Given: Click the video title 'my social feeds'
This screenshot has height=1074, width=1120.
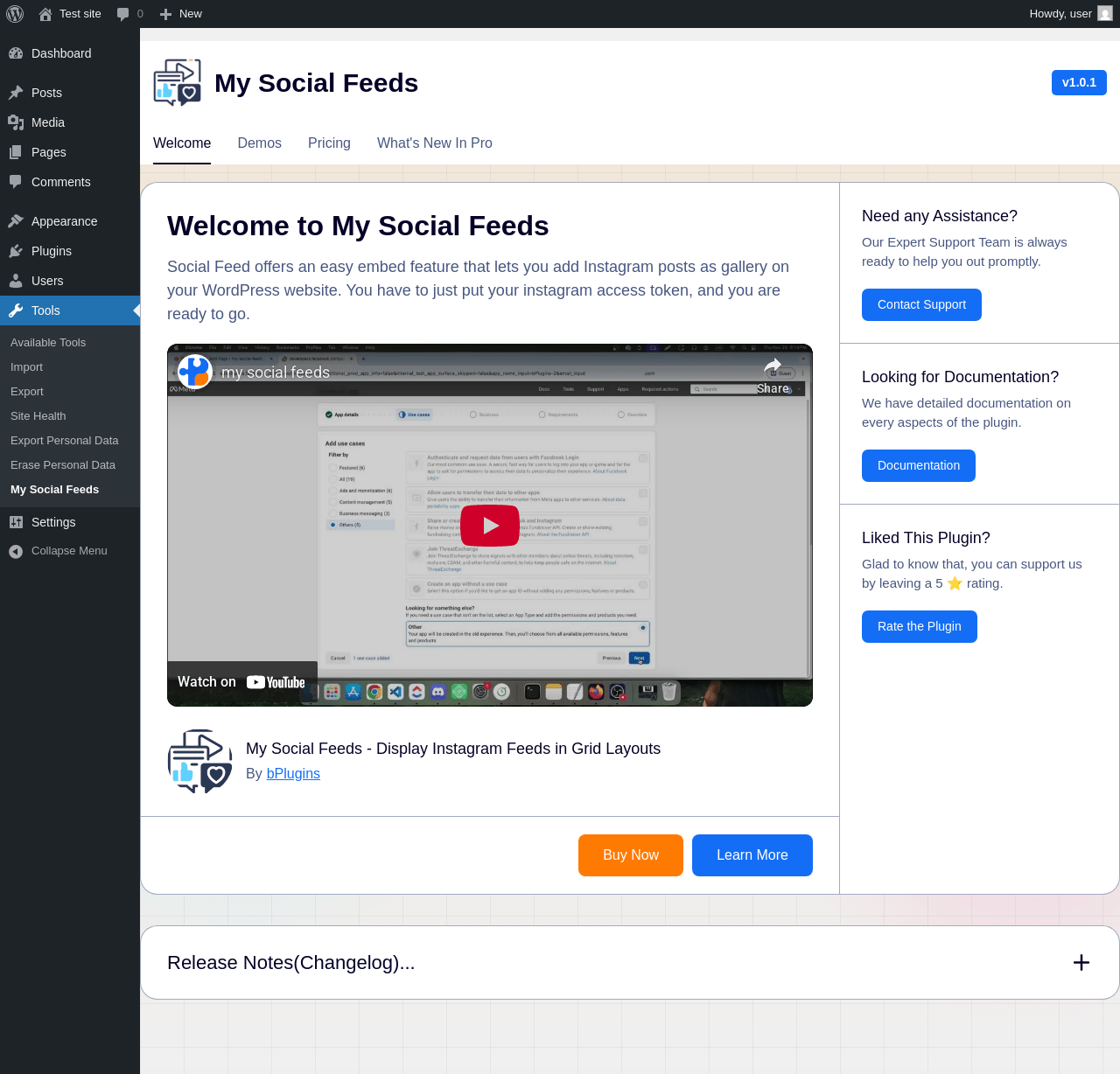Looking at the screenshot, I should point(276,373).
